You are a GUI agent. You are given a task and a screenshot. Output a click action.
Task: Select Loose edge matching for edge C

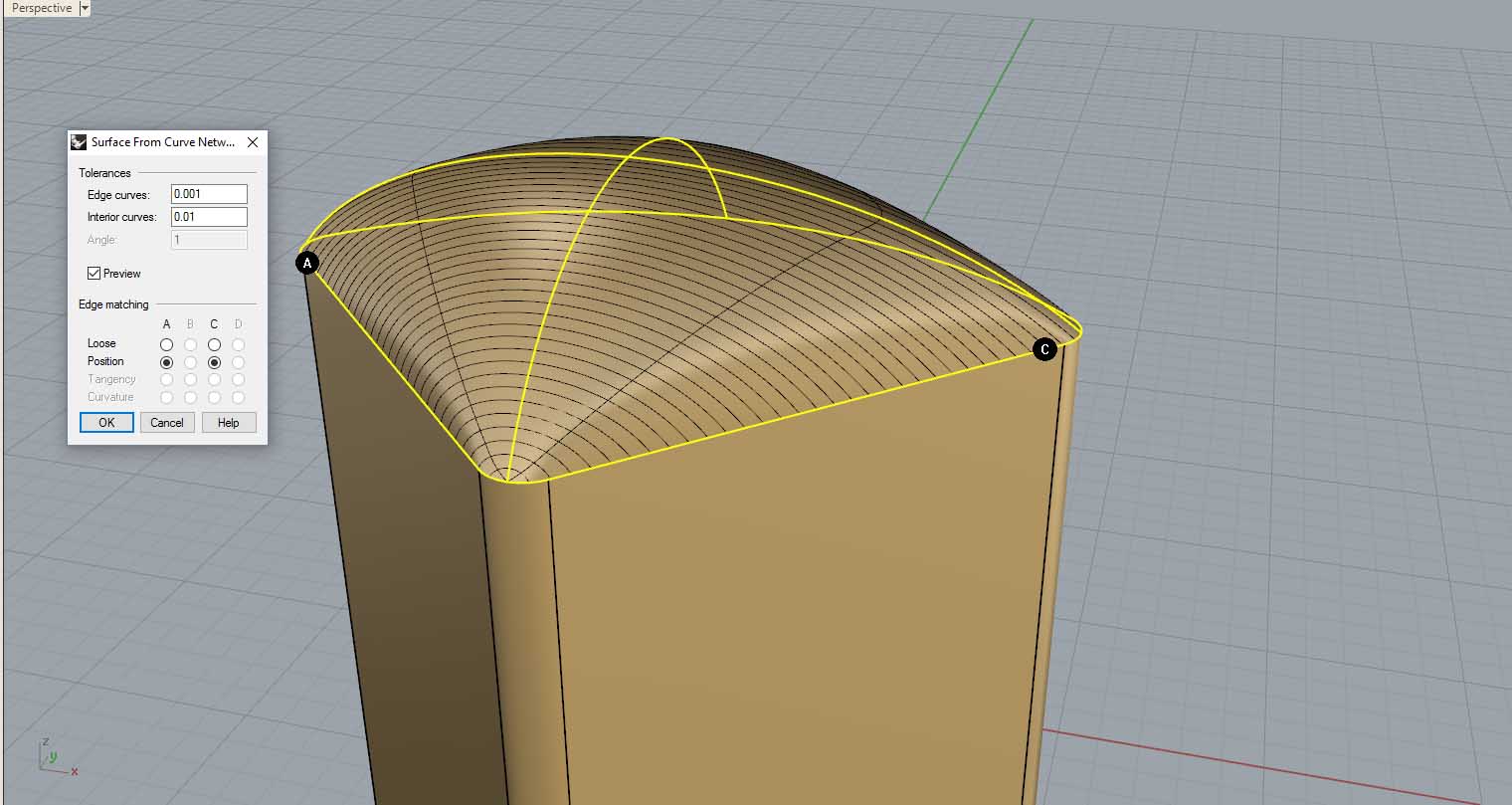[214, 344]
